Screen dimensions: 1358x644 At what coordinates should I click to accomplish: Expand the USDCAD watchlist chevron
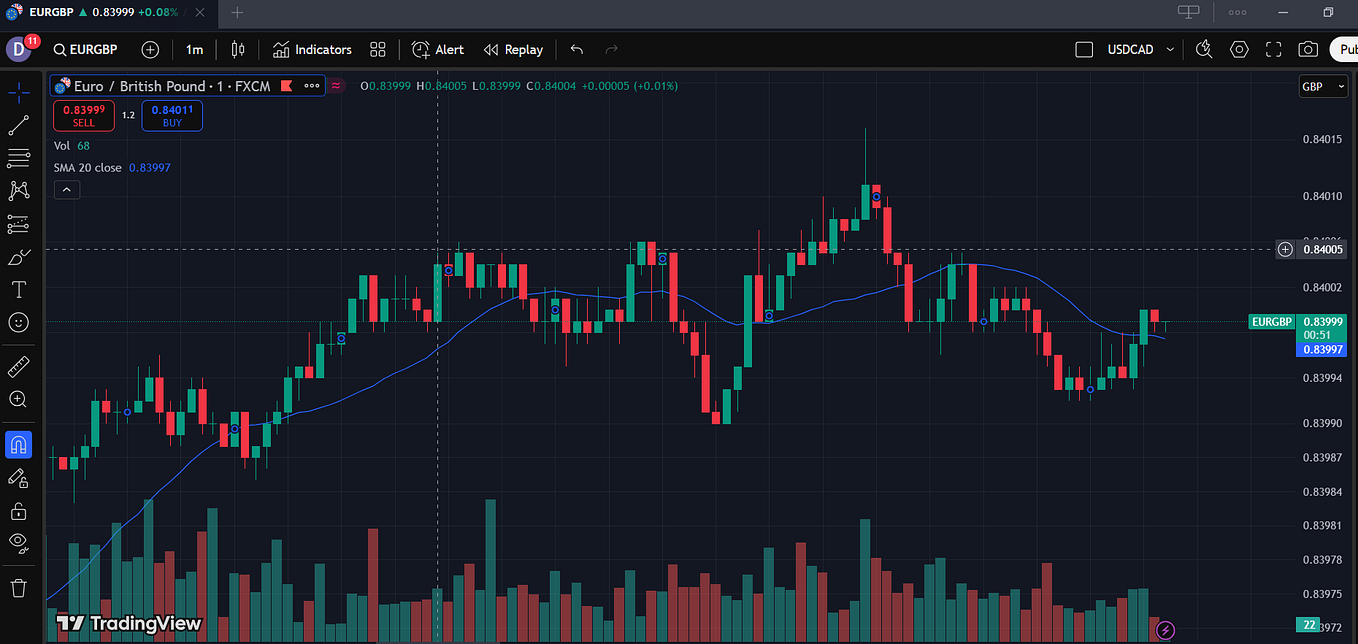click(x=1170, y=49)
